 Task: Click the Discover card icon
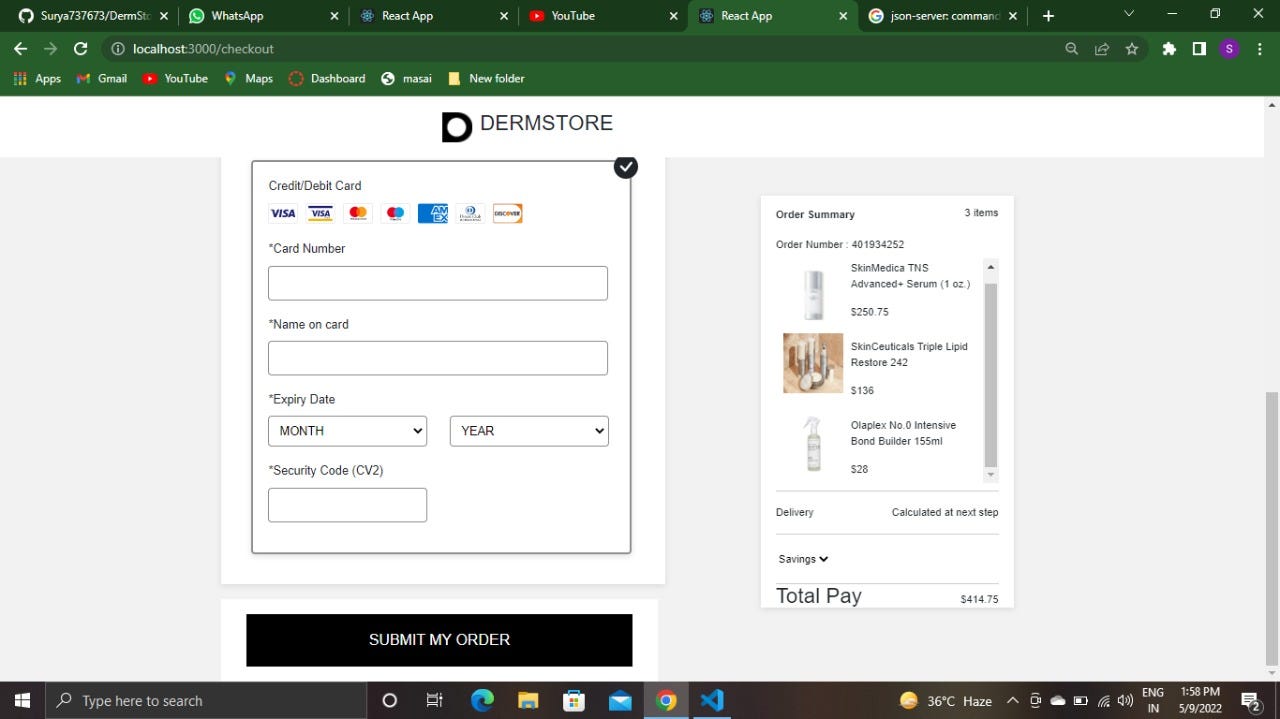(x=507, y=213)
